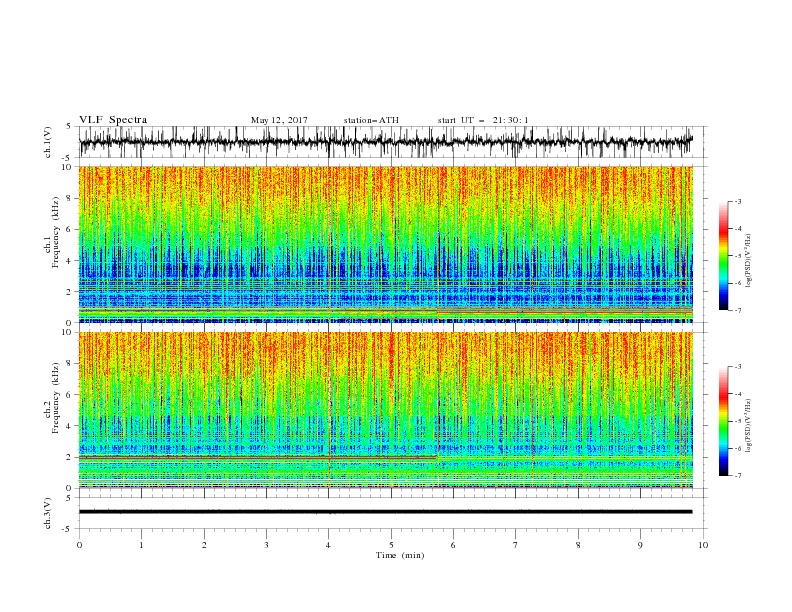Click the "ch.3(V)" waveform axis label
792x612 pixels.
coord(48,513)
